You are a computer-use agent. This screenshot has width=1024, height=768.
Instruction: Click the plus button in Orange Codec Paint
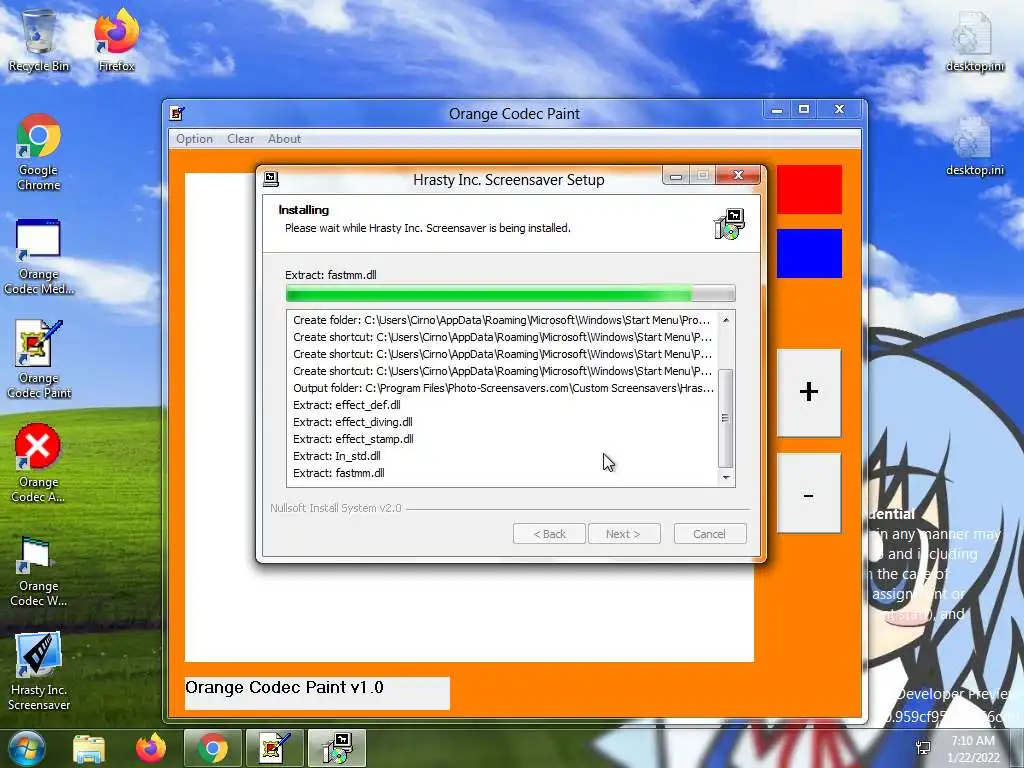point(808,392)
